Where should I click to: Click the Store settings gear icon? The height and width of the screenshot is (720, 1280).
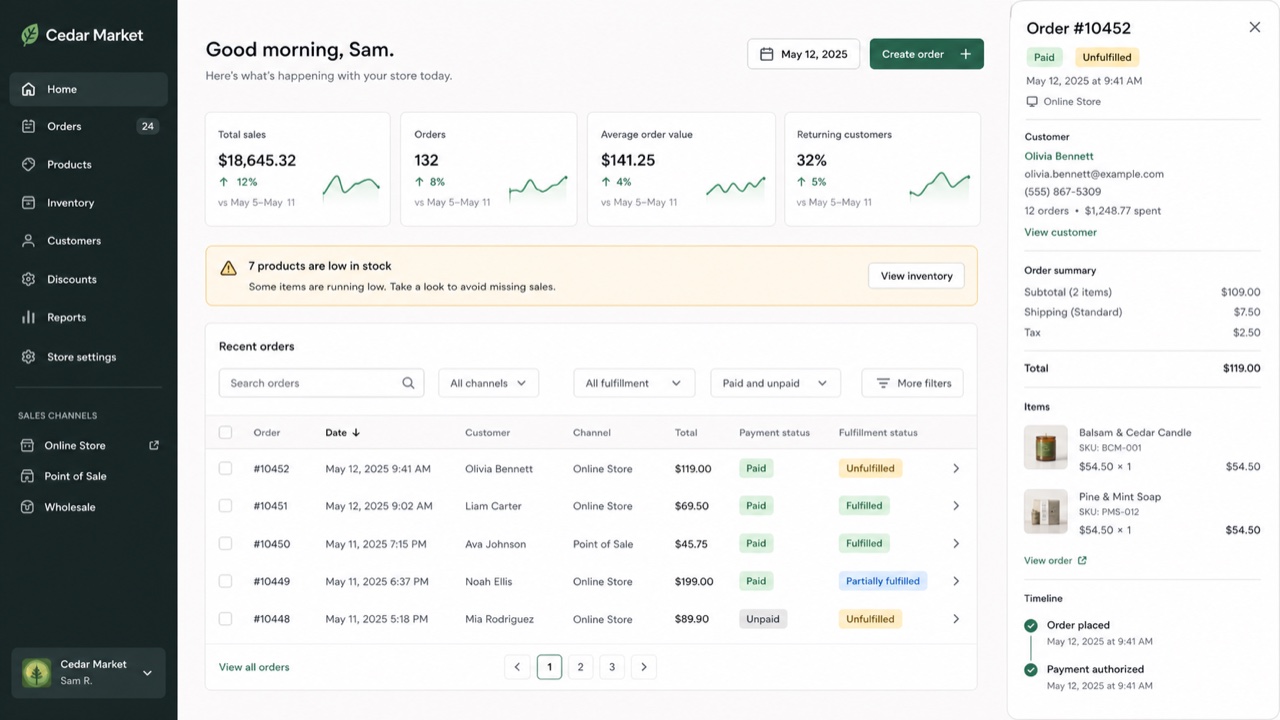28,356
